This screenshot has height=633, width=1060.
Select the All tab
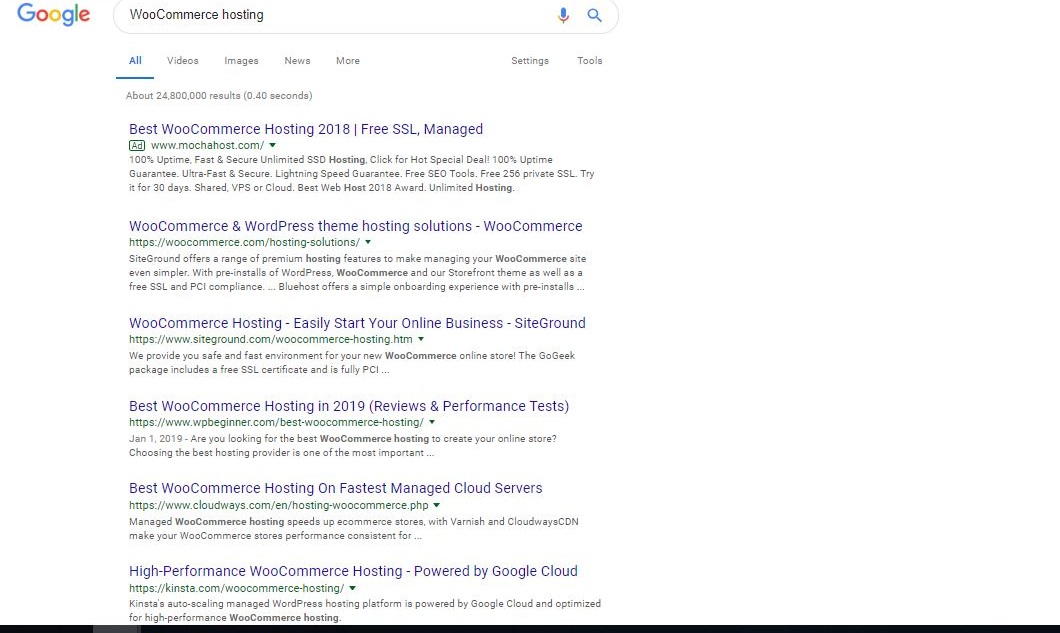[135, 61]
